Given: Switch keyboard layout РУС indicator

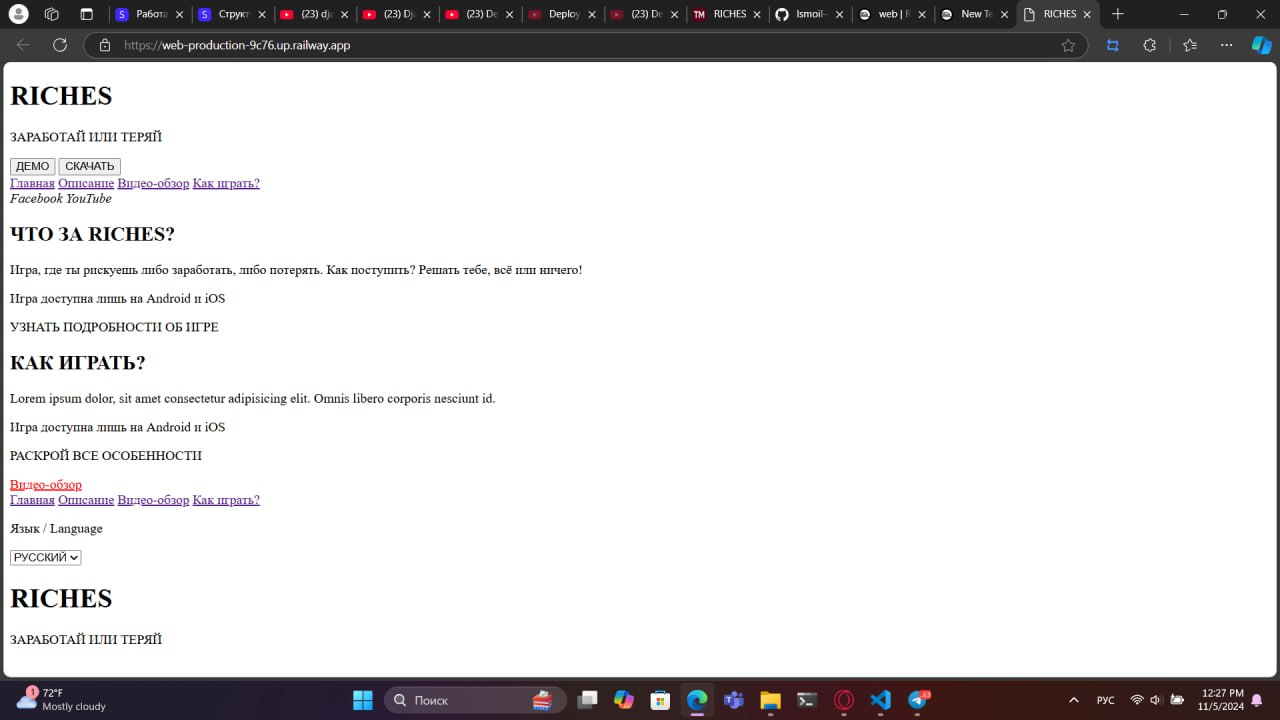Looking at the screenshot, I should 1106,700.
